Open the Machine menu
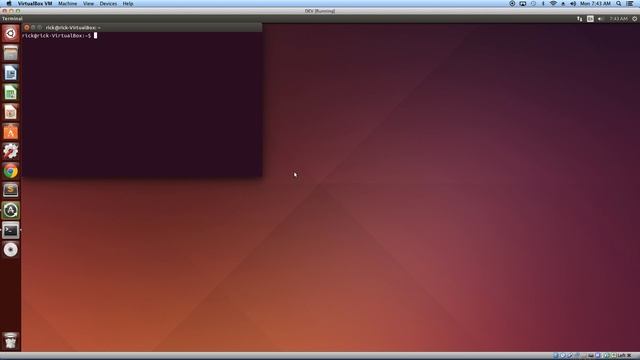640x360 pixels. 67,3
